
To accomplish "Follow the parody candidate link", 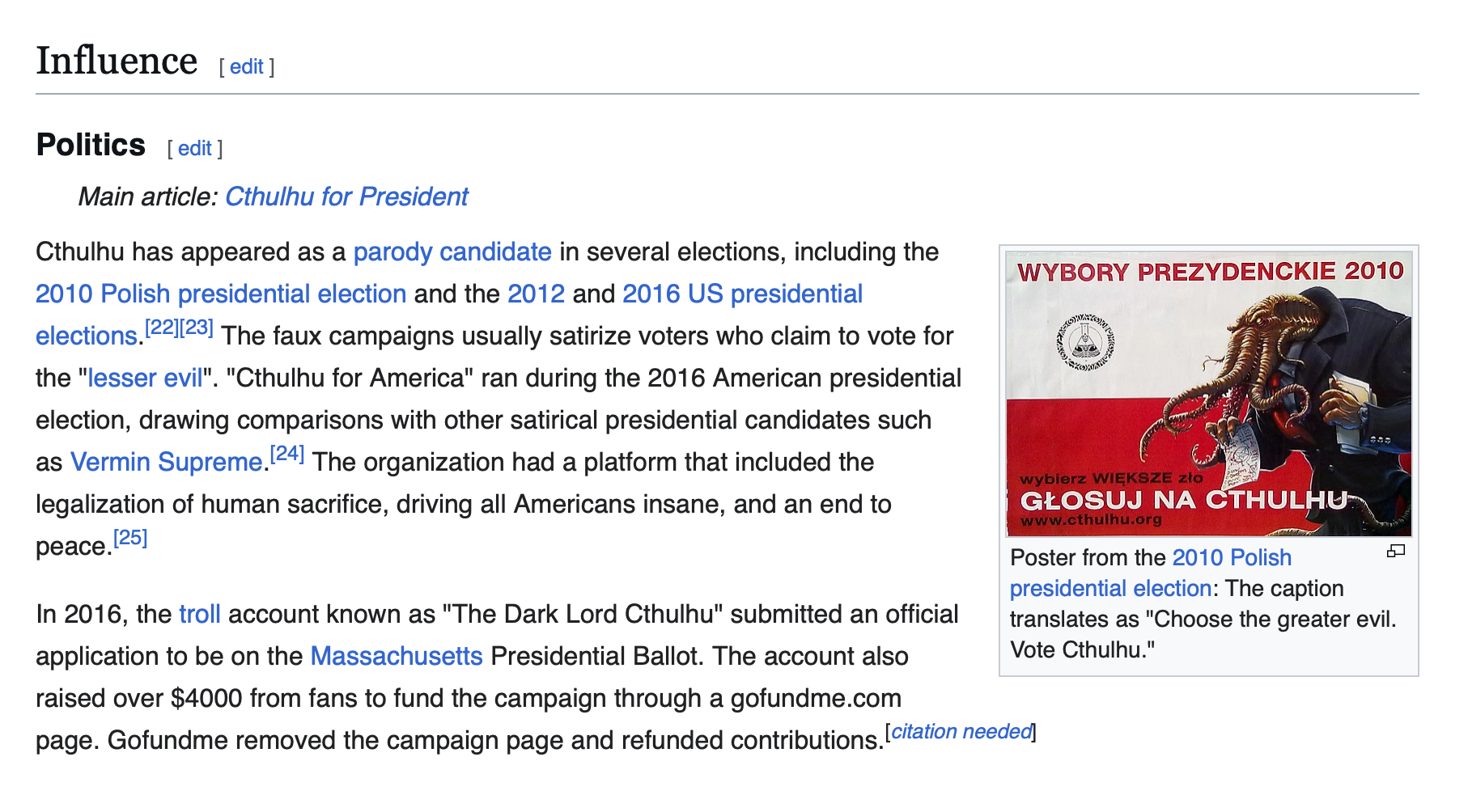I will pos(452,252).
